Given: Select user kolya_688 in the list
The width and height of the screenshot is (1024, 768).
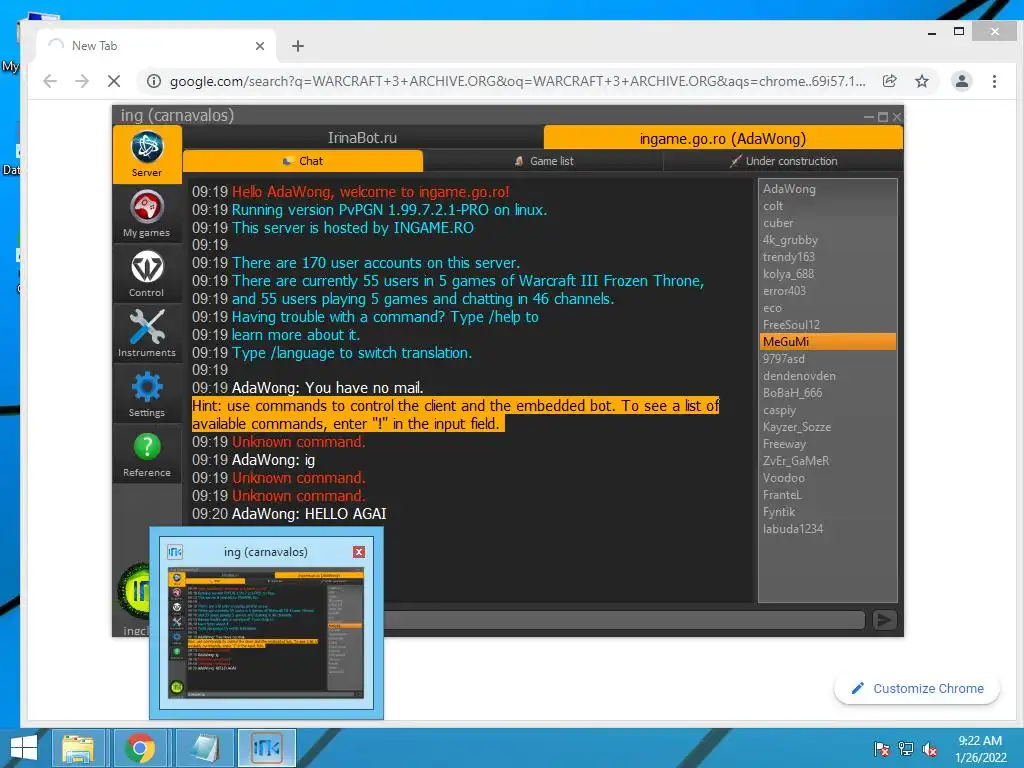Looking at the screenshot, I should point(828,274).
